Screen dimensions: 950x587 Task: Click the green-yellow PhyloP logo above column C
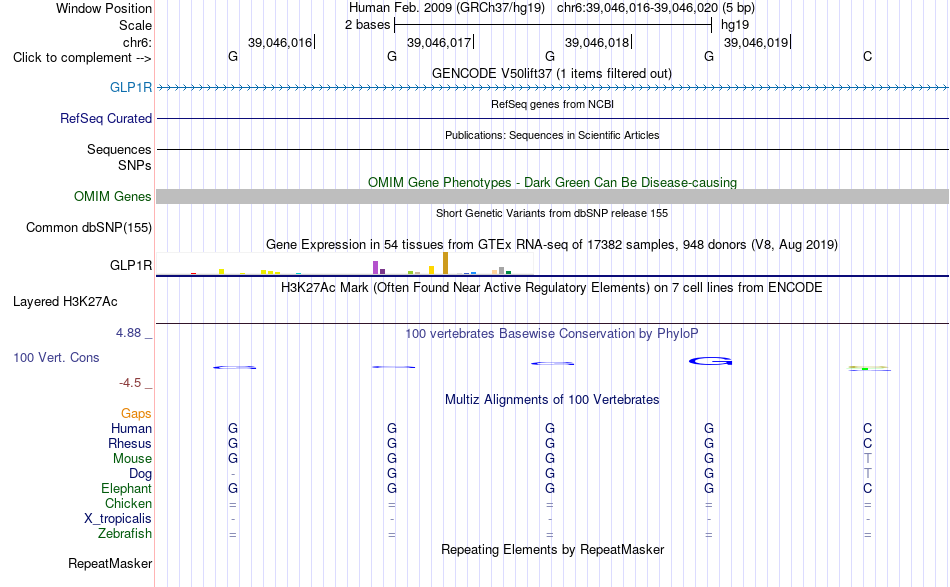coord(869,368)
